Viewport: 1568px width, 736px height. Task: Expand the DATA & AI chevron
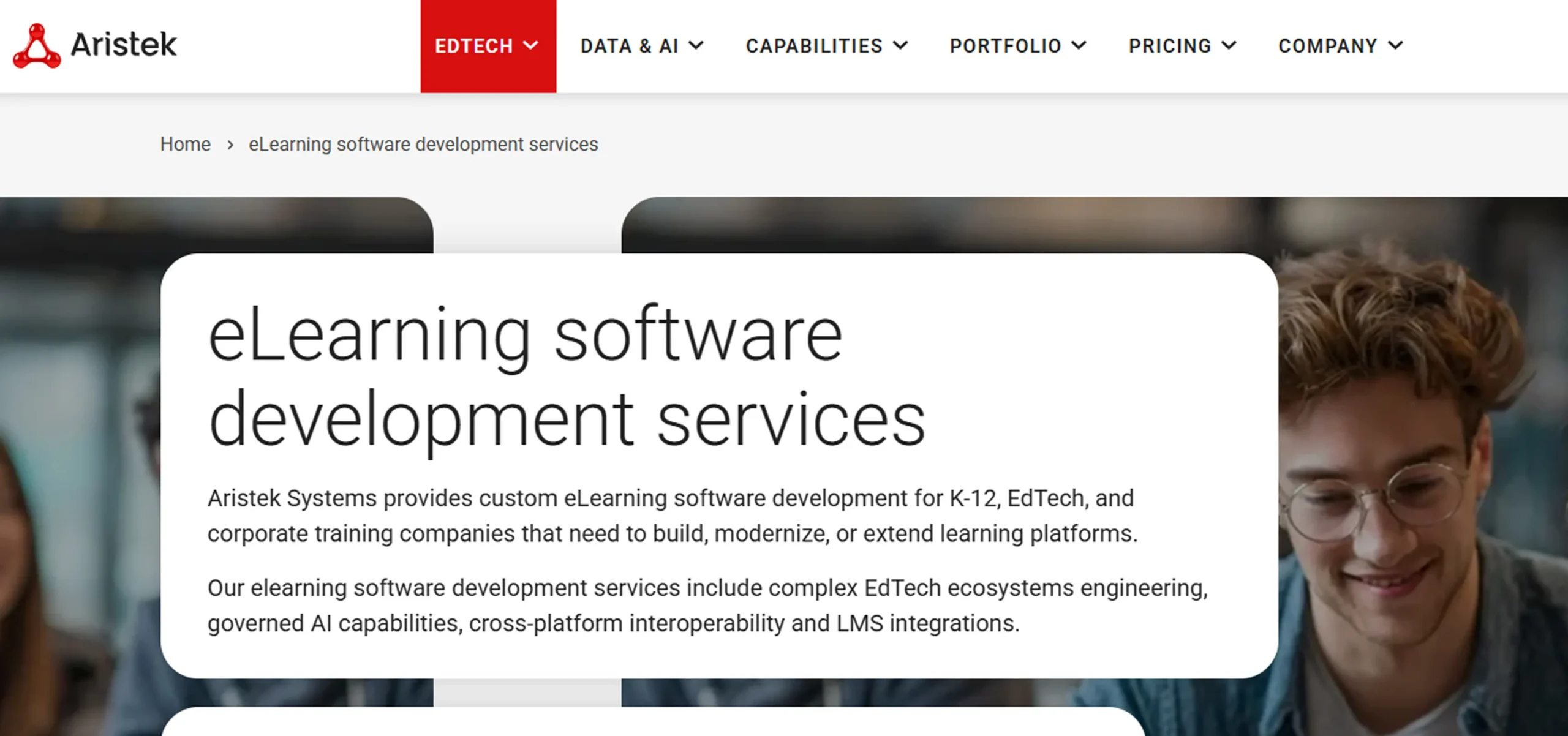point(696,45)
